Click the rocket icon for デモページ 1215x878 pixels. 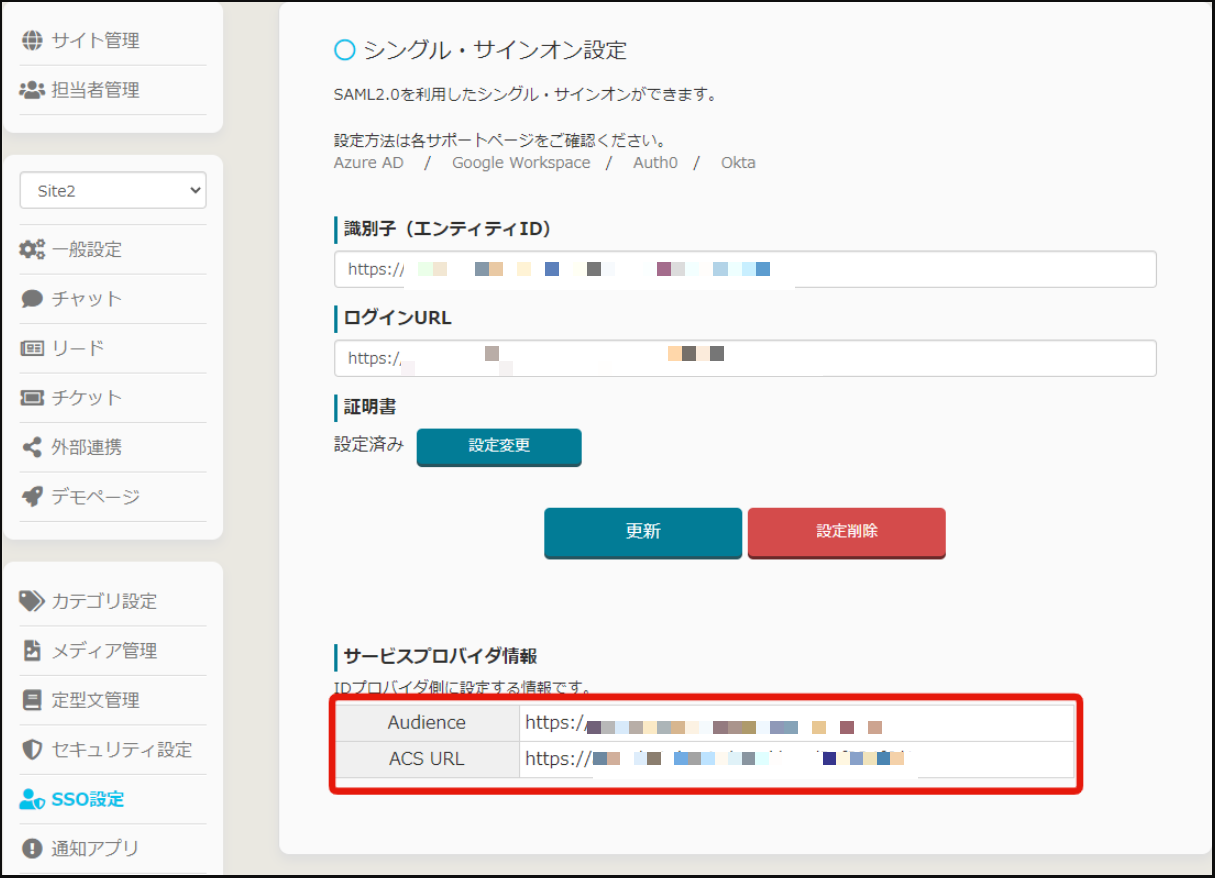click(32, 497)
